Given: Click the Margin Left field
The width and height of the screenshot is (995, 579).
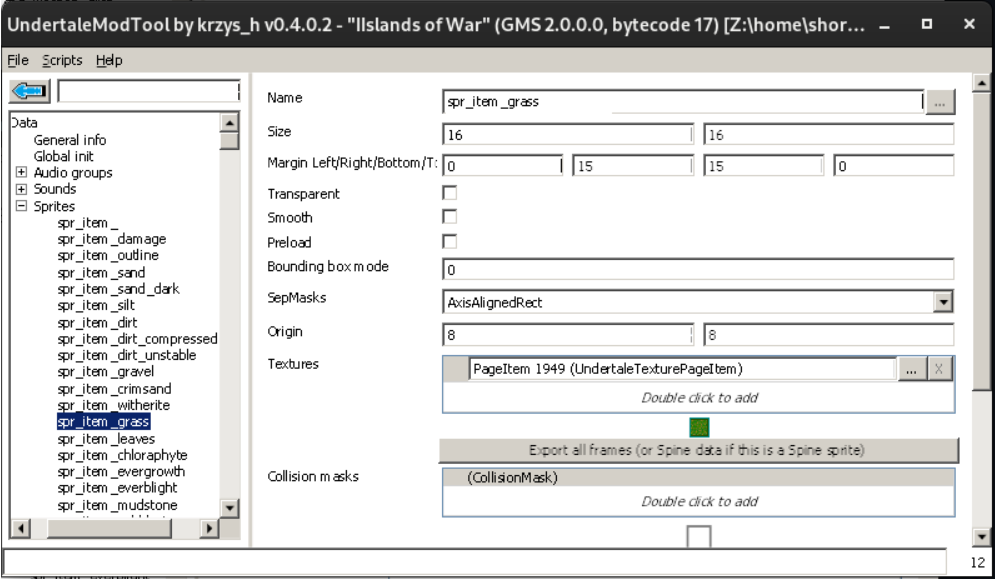Looking at the screenshot, I should (x=502, y=166).
